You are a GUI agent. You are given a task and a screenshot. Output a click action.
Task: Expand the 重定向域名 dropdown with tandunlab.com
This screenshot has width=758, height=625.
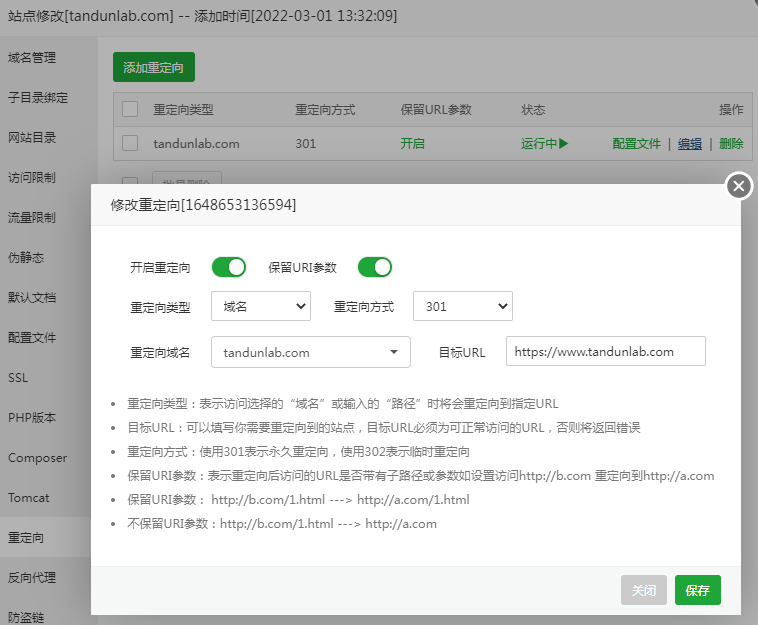tap(311, 352)
